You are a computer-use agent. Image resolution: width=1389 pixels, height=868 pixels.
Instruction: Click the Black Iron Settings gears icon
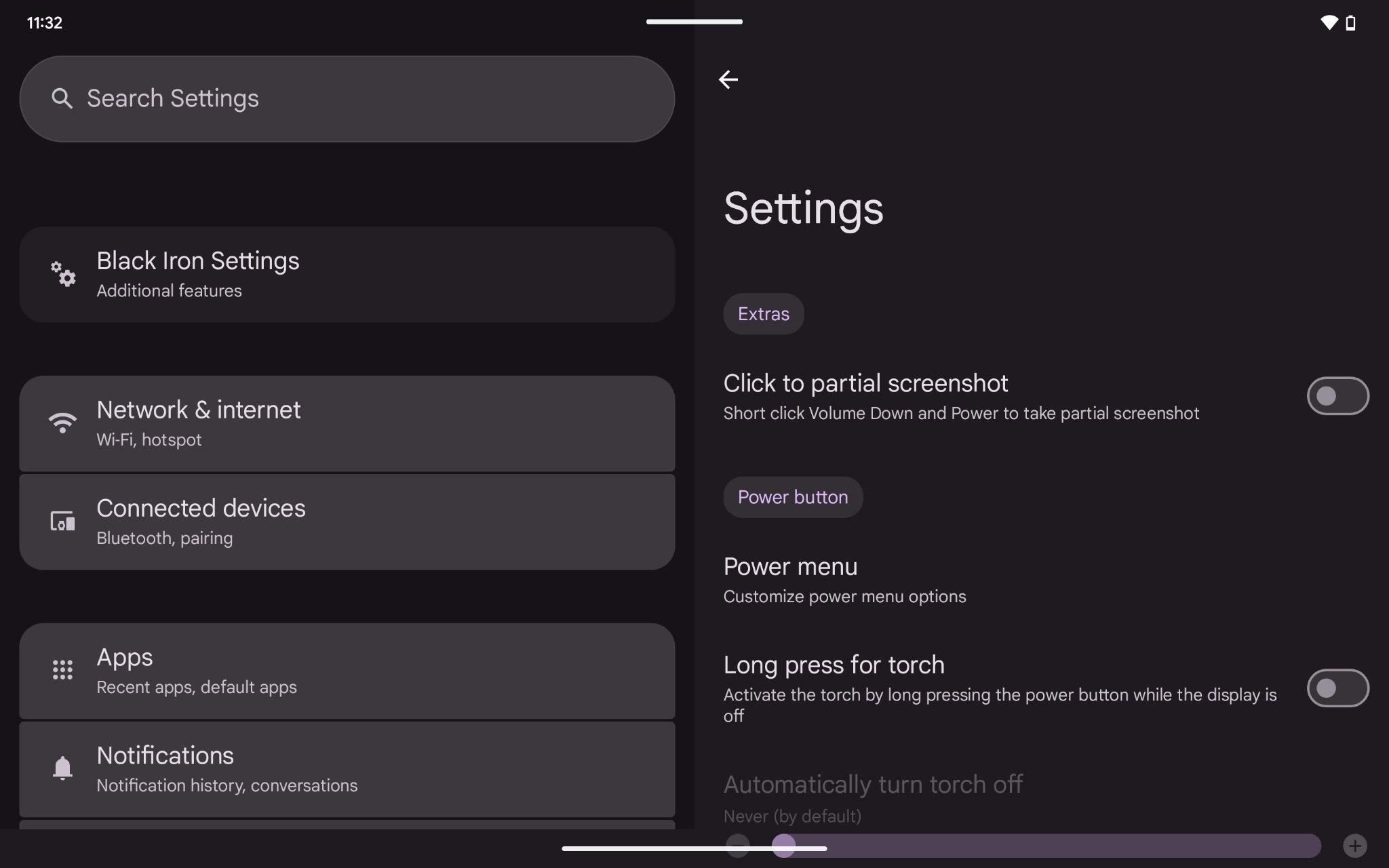click(63, 274)
